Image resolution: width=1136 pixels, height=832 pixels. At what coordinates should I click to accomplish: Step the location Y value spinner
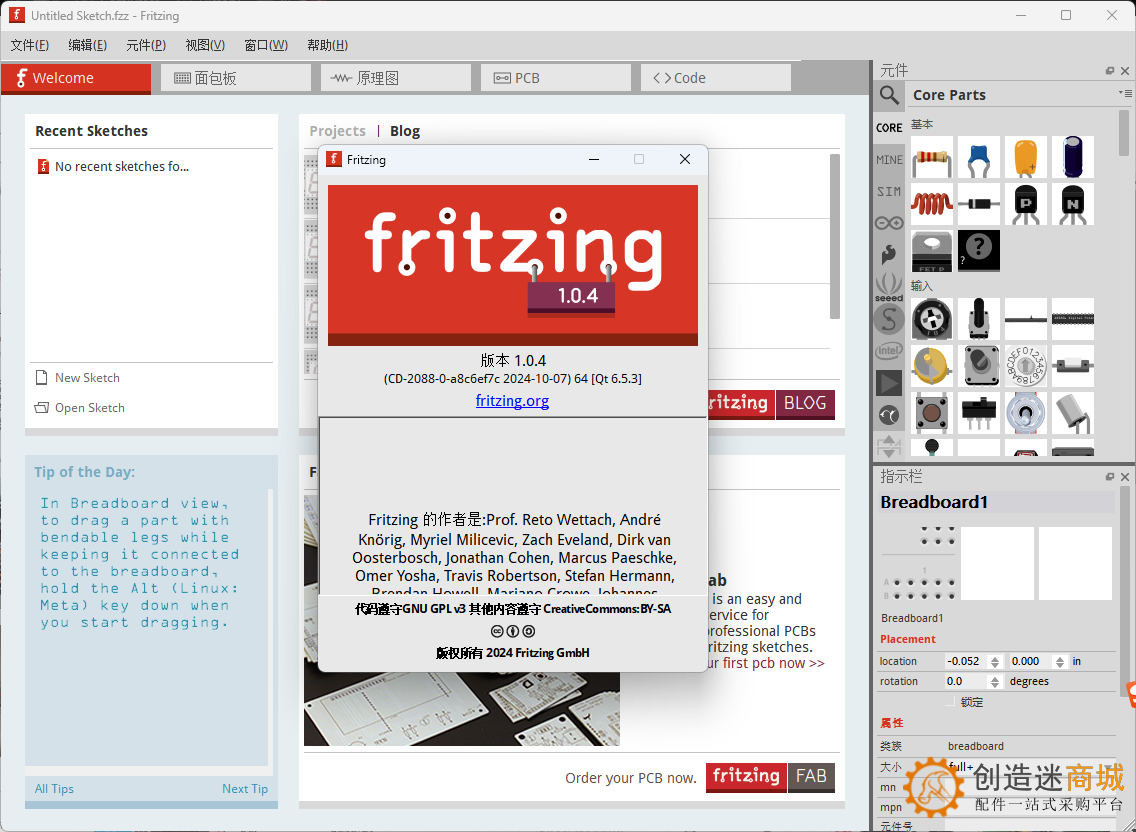tap(1060, 662)
